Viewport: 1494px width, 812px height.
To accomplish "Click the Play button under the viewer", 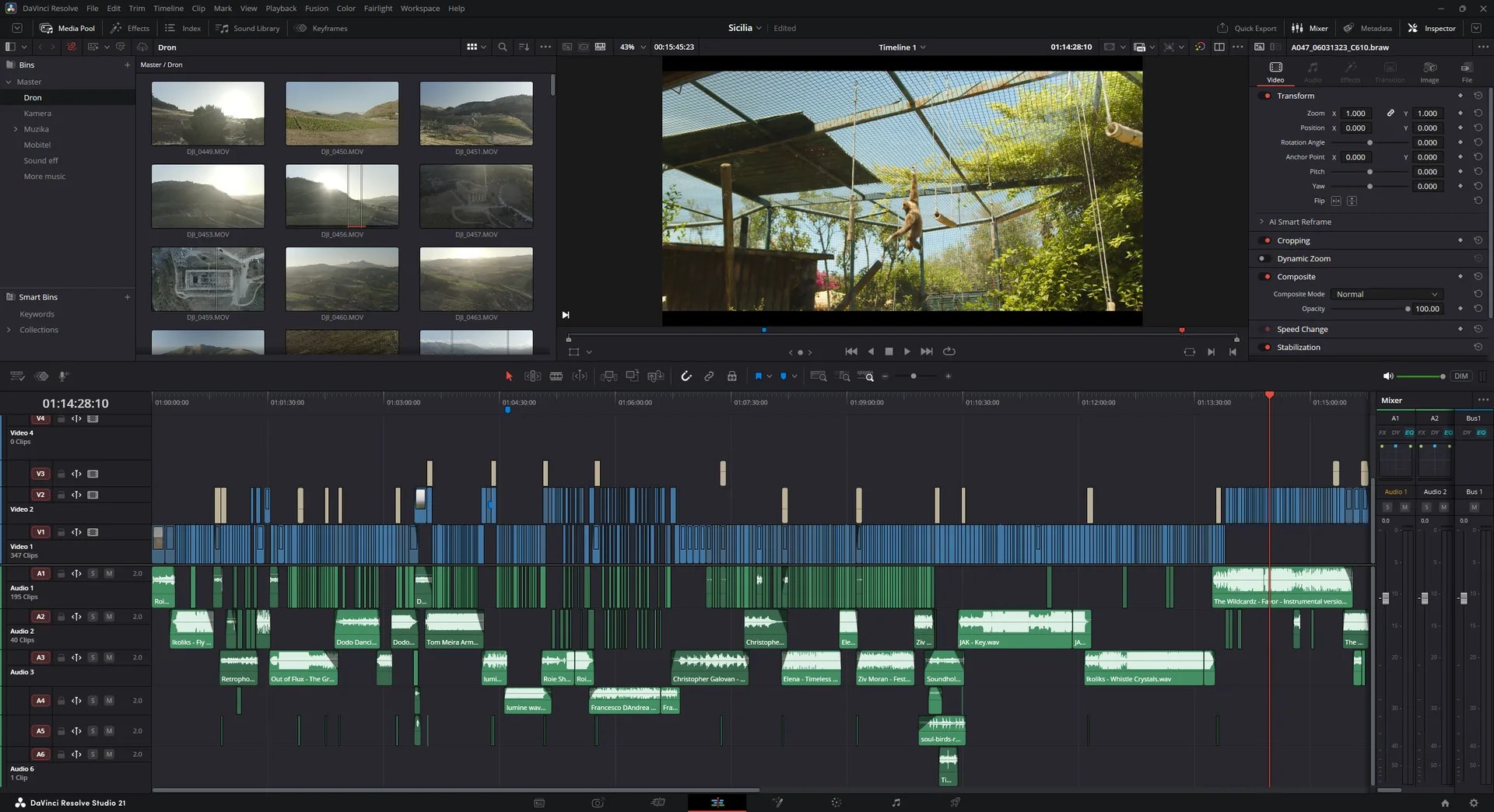I will (x=907, y=352).
